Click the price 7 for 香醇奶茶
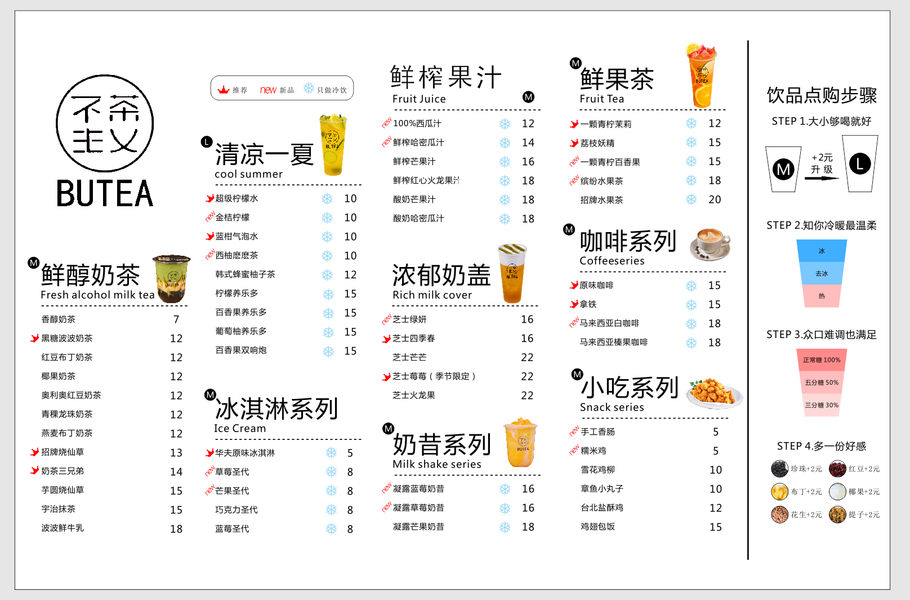The width and height of the screenshot is (910, 600). [x=176, y=319]
